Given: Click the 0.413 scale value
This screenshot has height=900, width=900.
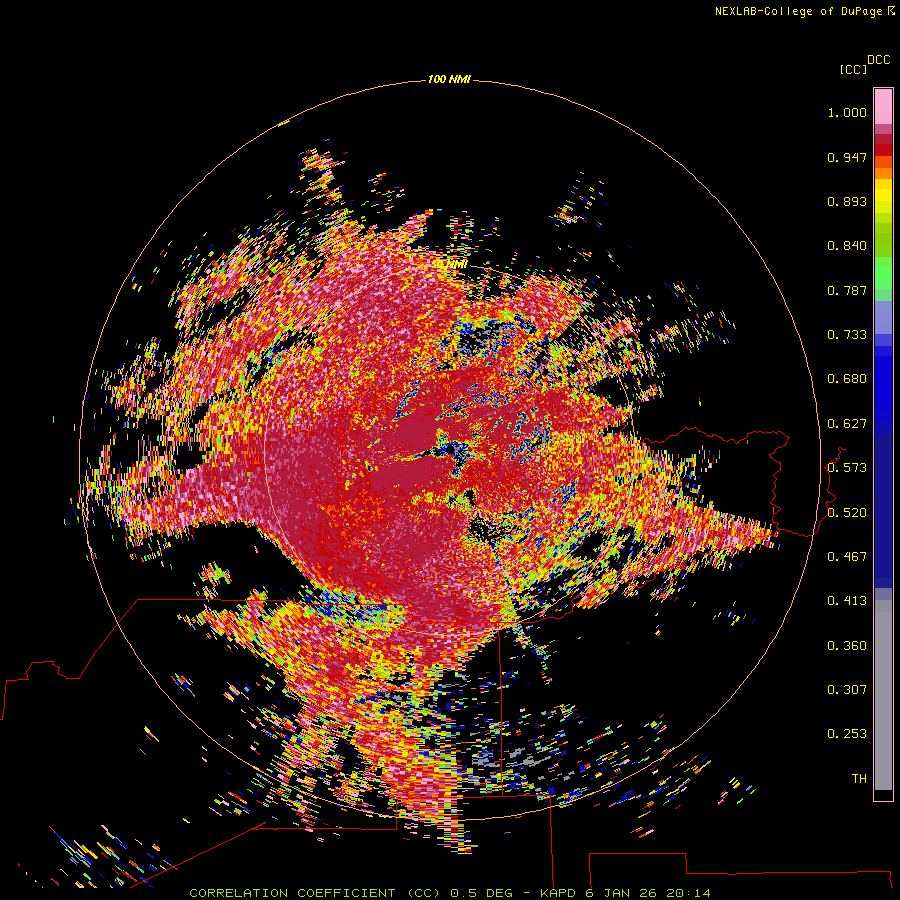Looking at the screenshot, I should click(847, 601).
